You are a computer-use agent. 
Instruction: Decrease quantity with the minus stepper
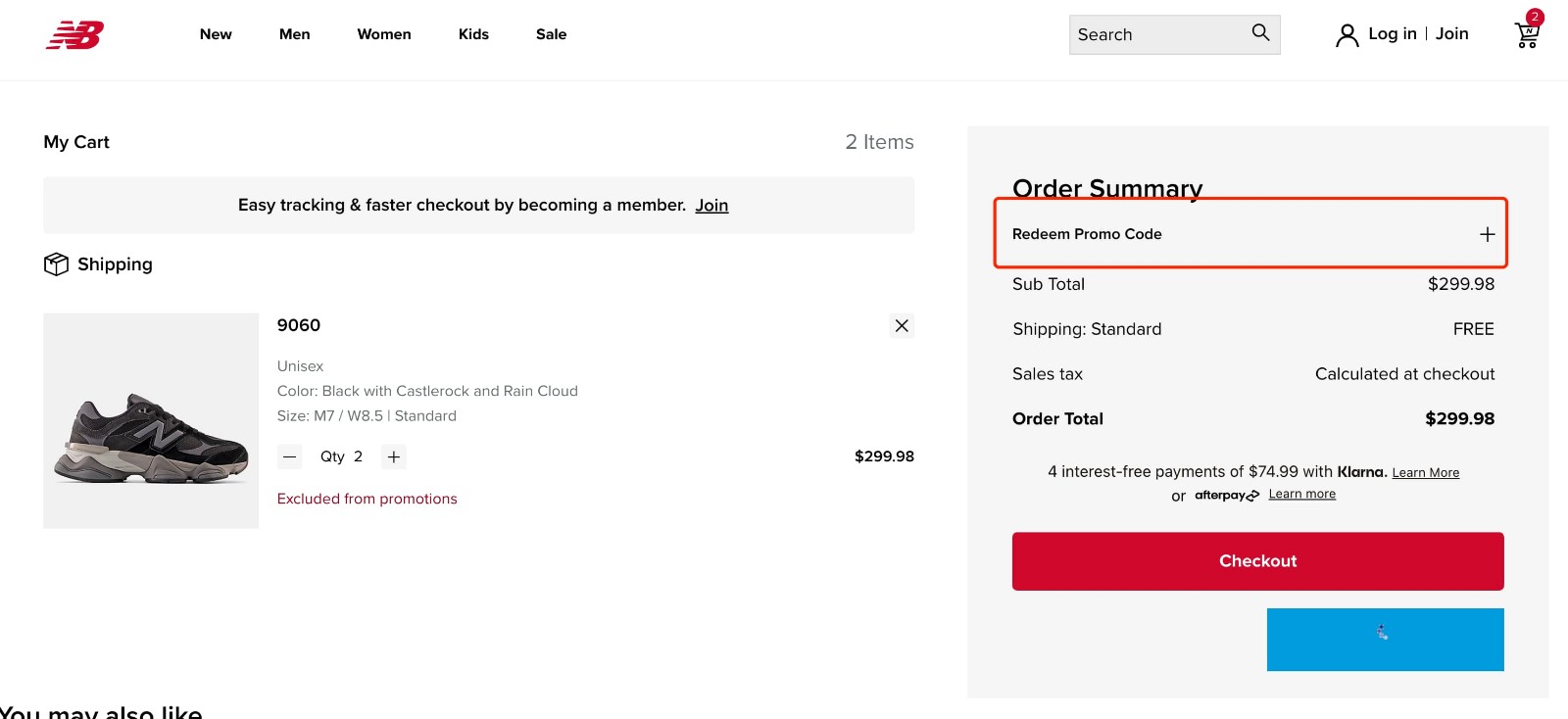[290, 456]
